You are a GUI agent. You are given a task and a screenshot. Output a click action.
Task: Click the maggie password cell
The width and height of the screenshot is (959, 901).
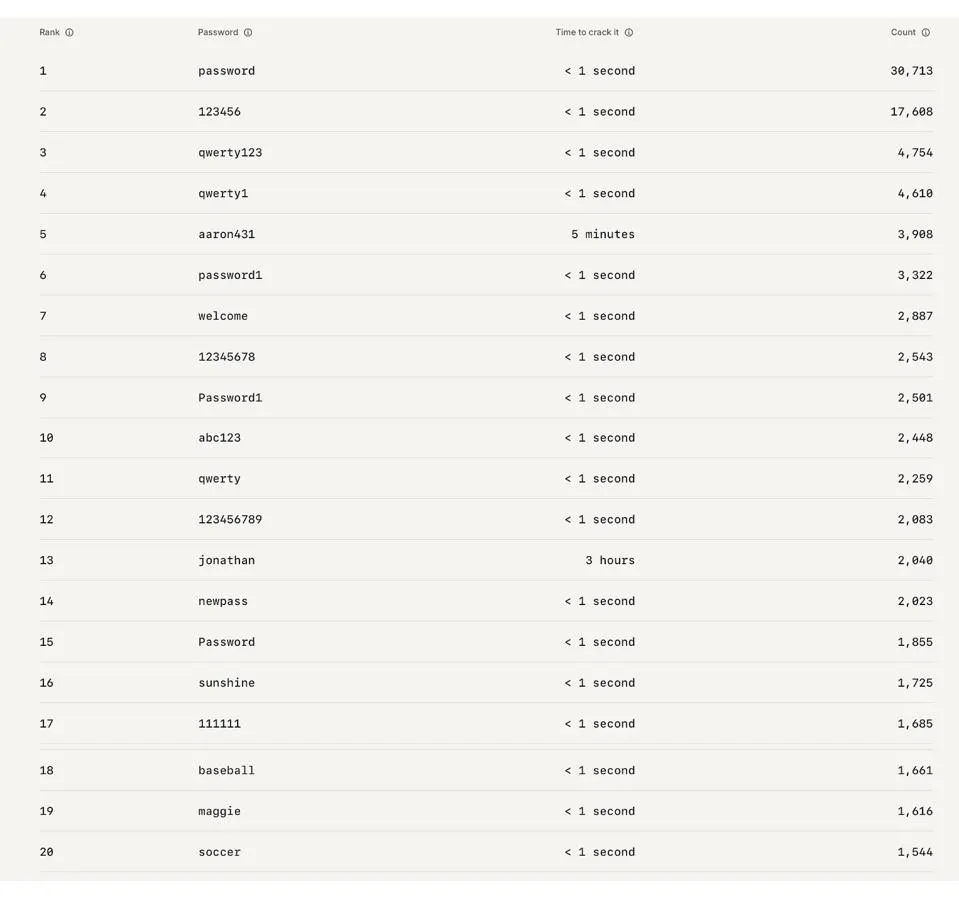tap(220, 812)
